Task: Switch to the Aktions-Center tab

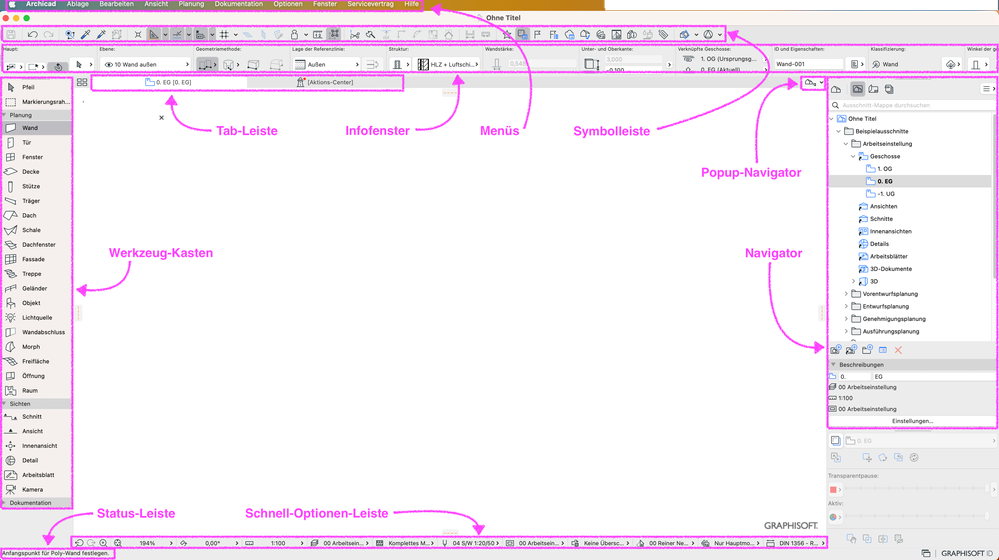Action: pyautogui.click(x=325, y=82)
